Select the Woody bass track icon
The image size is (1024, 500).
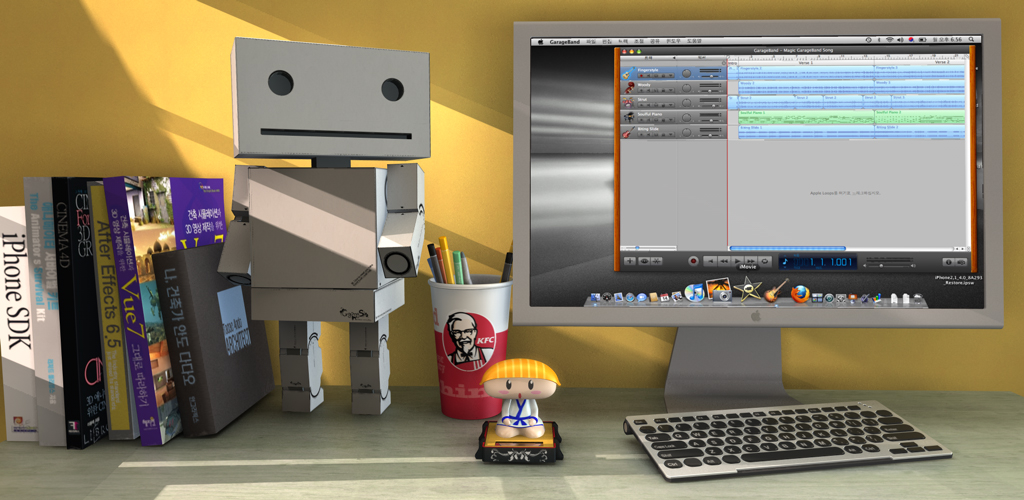coord(628,88)
